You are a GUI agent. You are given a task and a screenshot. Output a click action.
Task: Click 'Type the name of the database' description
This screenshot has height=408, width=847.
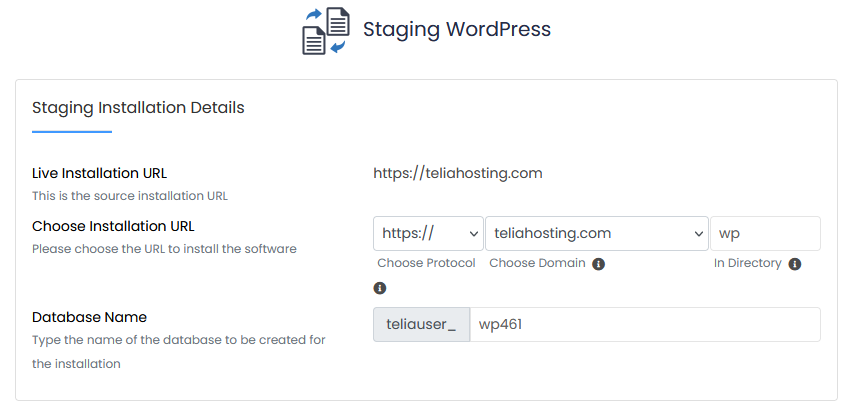(x=179, y=352)
